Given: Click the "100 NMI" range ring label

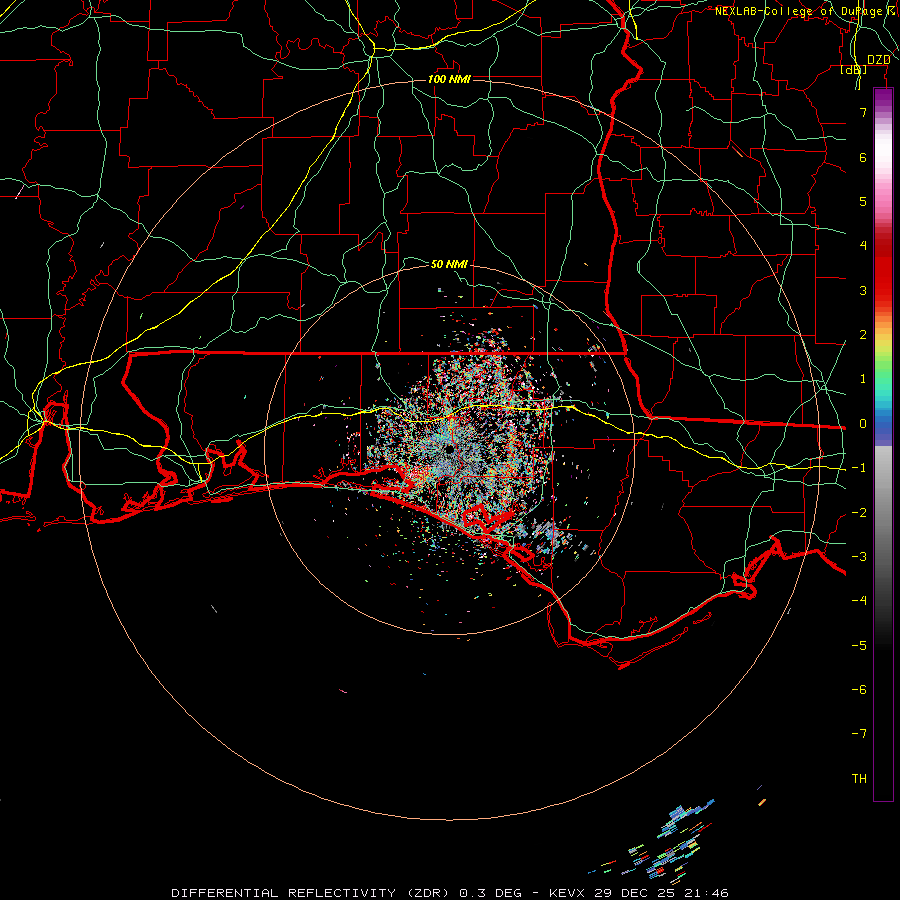Looking at the screenshot, I should (x=449, y=79).
